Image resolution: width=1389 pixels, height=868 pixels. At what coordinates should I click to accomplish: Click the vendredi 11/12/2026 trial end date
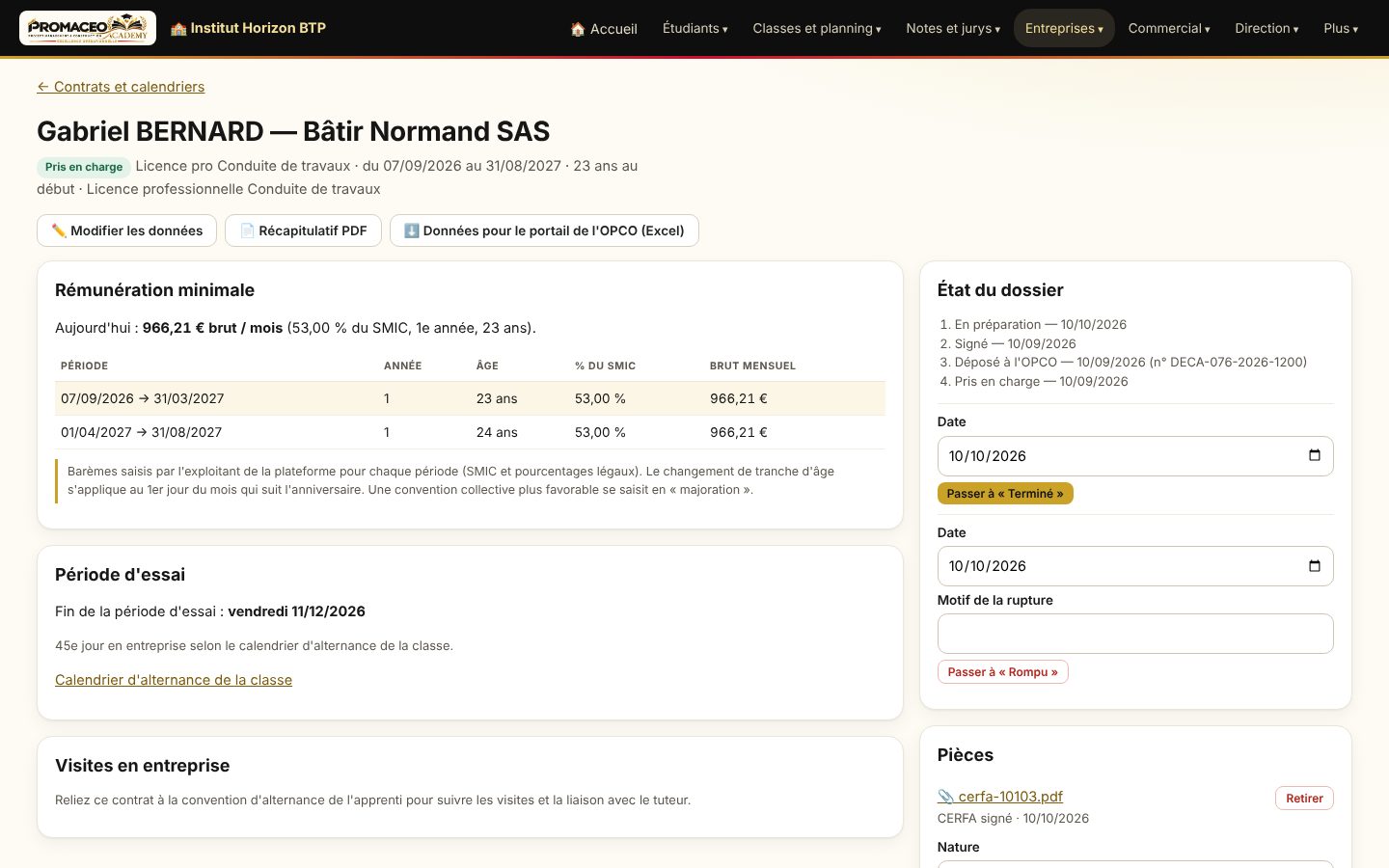click(297, 611)
